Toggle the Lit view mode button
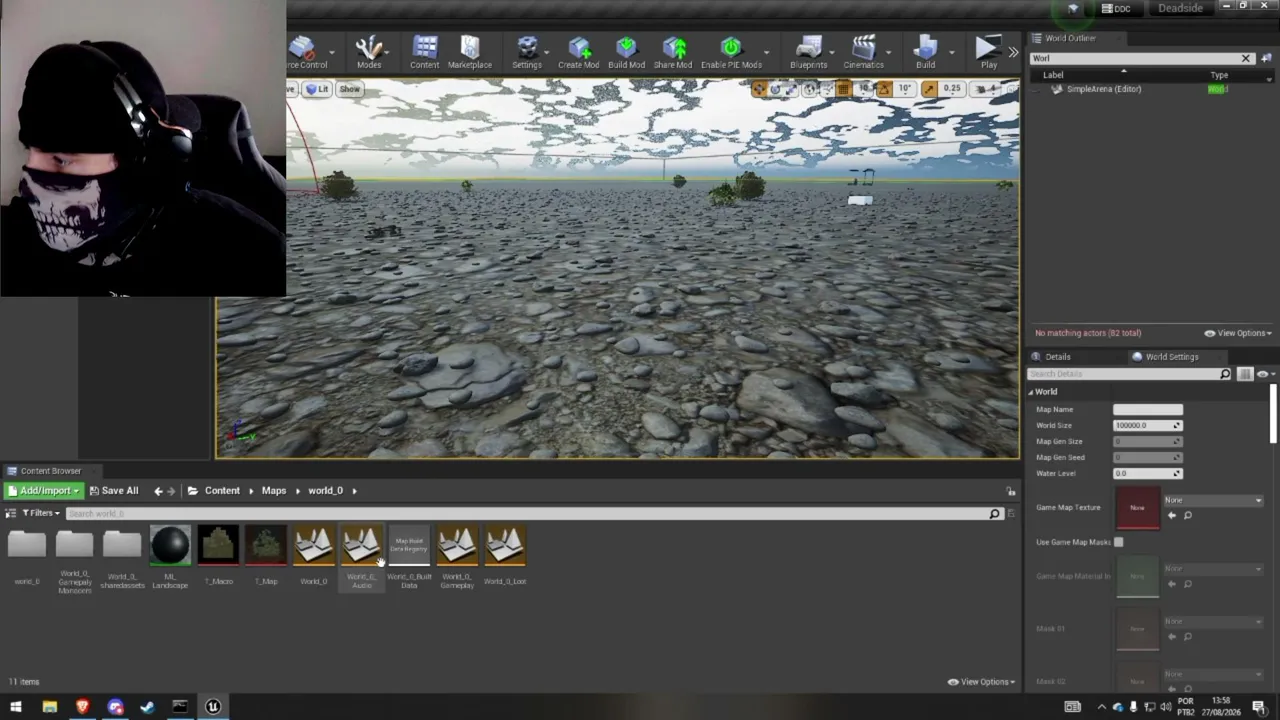1280x720 pixels. 317,89
